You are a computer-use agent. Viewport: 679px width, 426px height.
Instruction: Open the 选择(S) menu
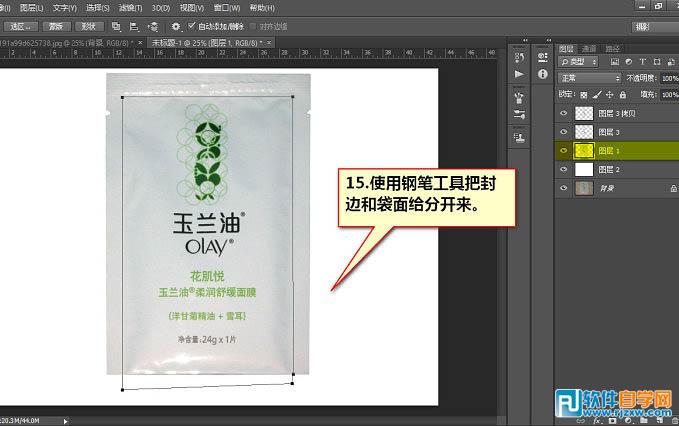(98, 8)
